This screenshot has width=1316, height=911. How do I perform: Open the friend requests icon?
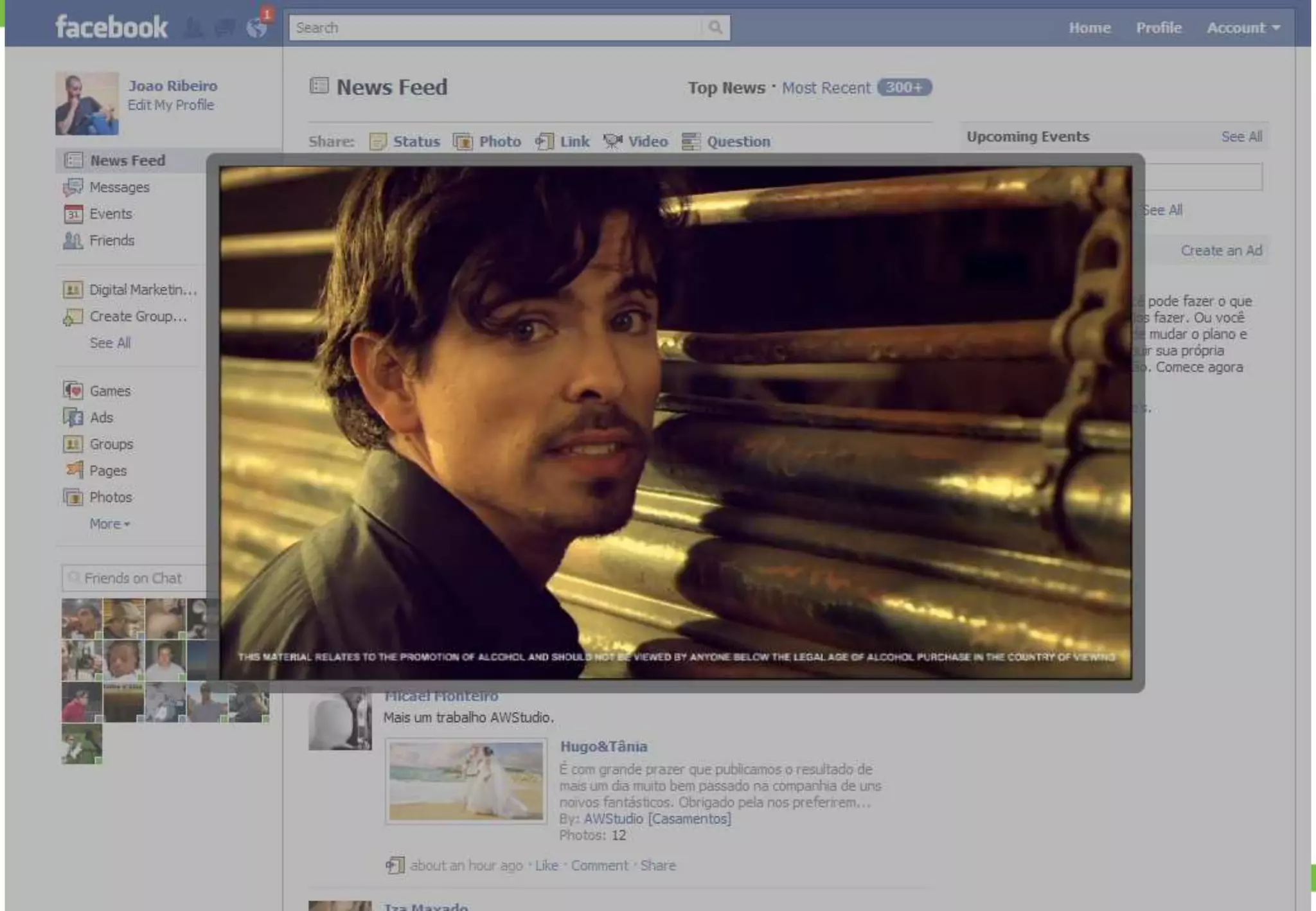point(193,28)
